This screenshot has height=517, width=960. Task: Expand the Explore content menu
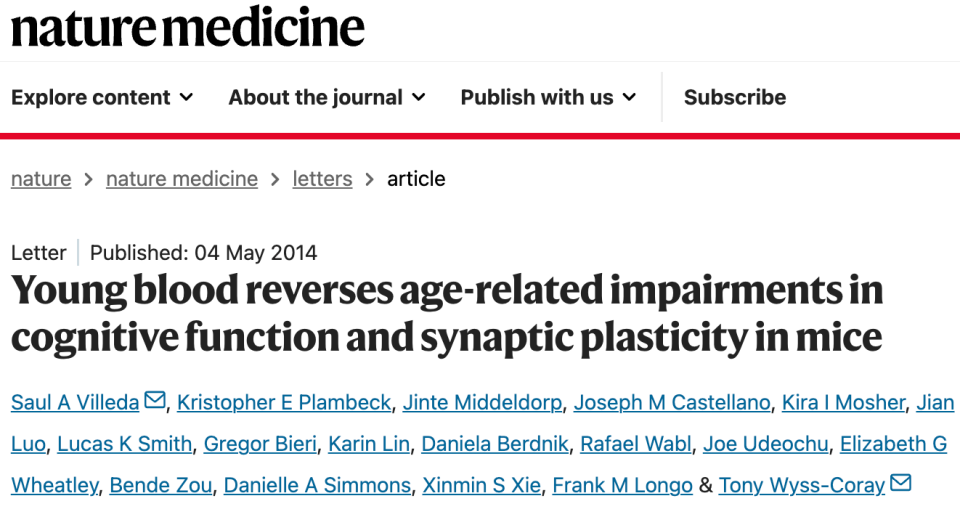[102, 97]
